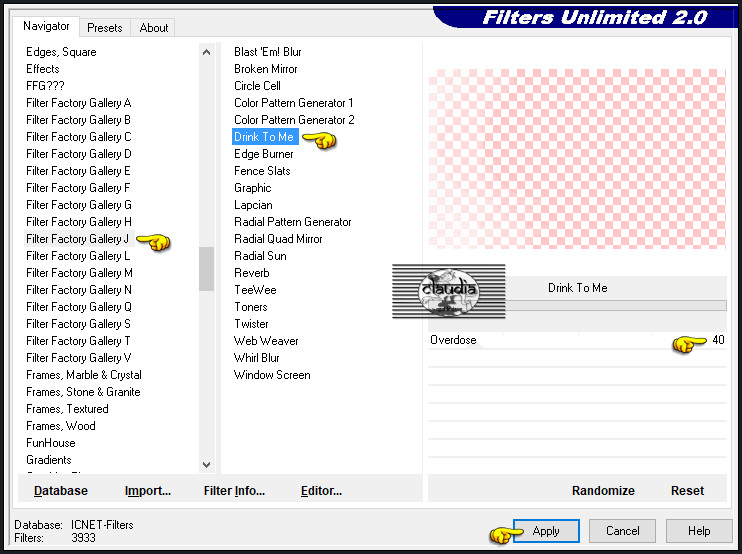Screen dimensions: 742x554
Task: Click the Apply button
Action: 546,531
